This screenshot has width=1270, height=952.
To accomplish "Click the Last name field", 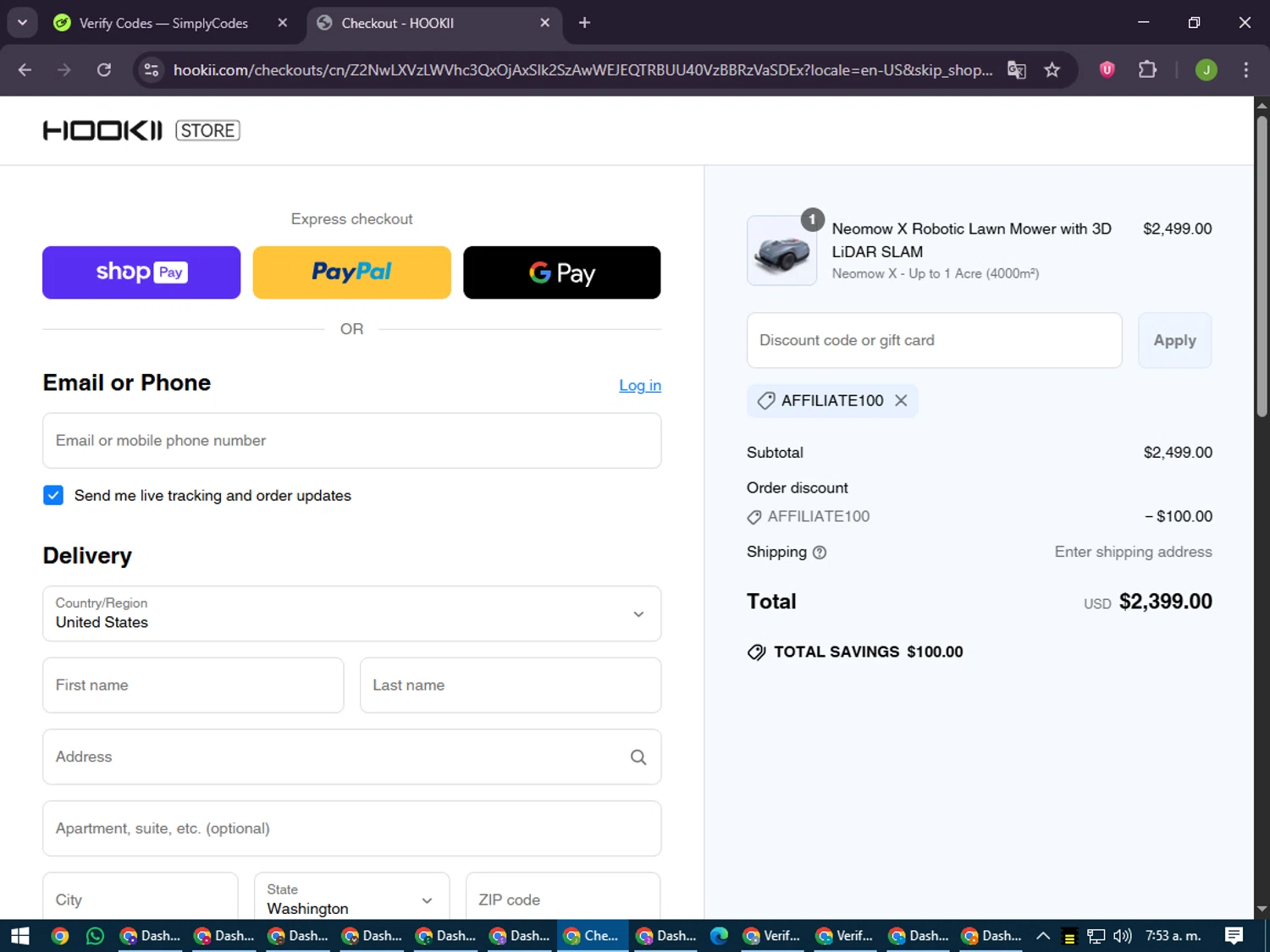I will click(x=511, y=685).
